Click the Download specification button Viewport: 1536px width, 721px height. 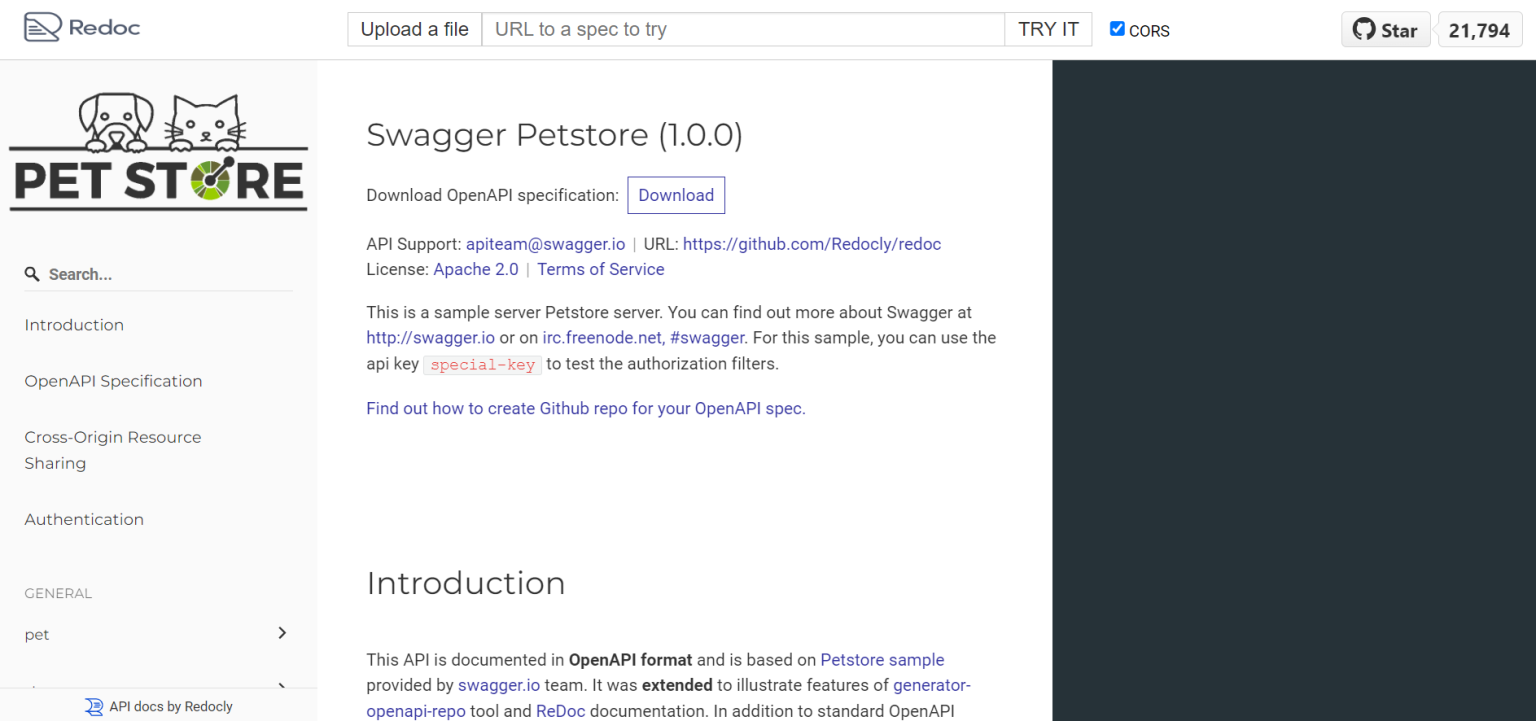point(676,195)
